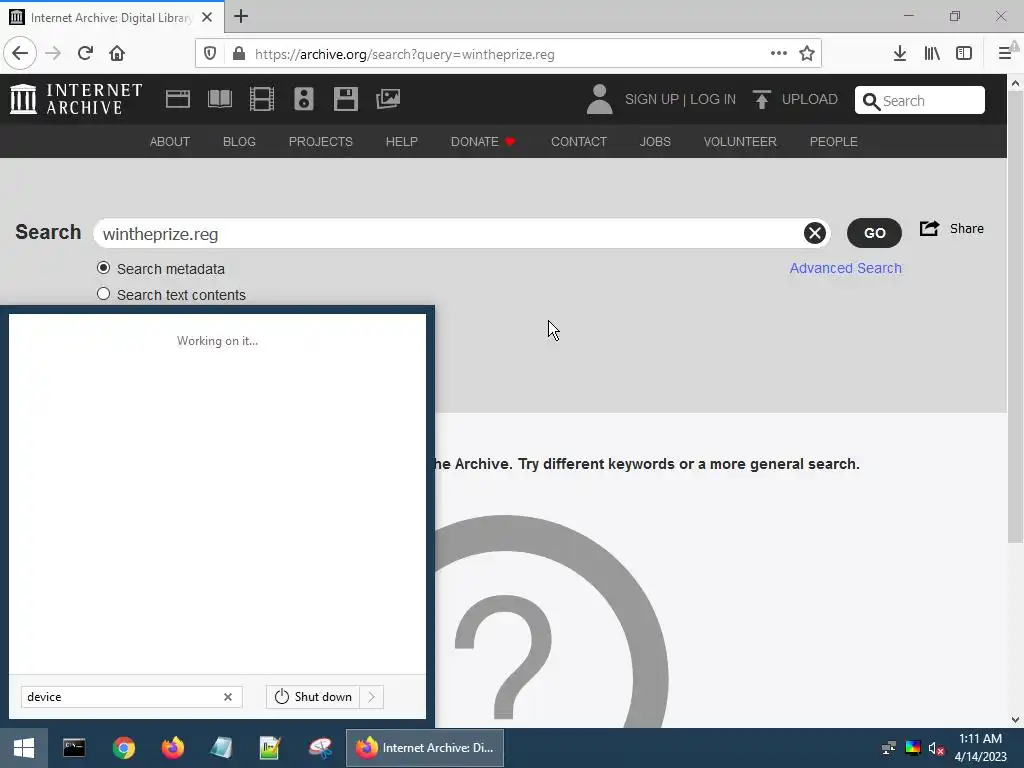
Task: Open the JOBS menu item
Action: point(655,142)
